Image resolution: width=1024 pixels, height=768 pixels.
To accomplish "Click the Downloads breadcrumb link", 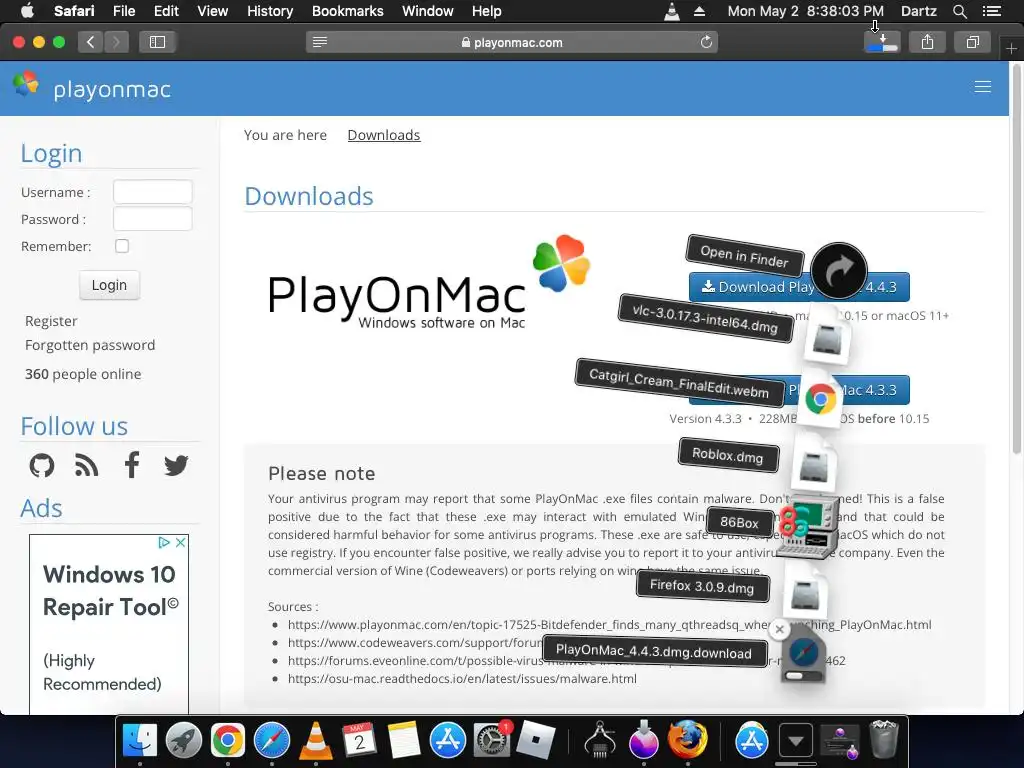I will click(x=384, y=135).
